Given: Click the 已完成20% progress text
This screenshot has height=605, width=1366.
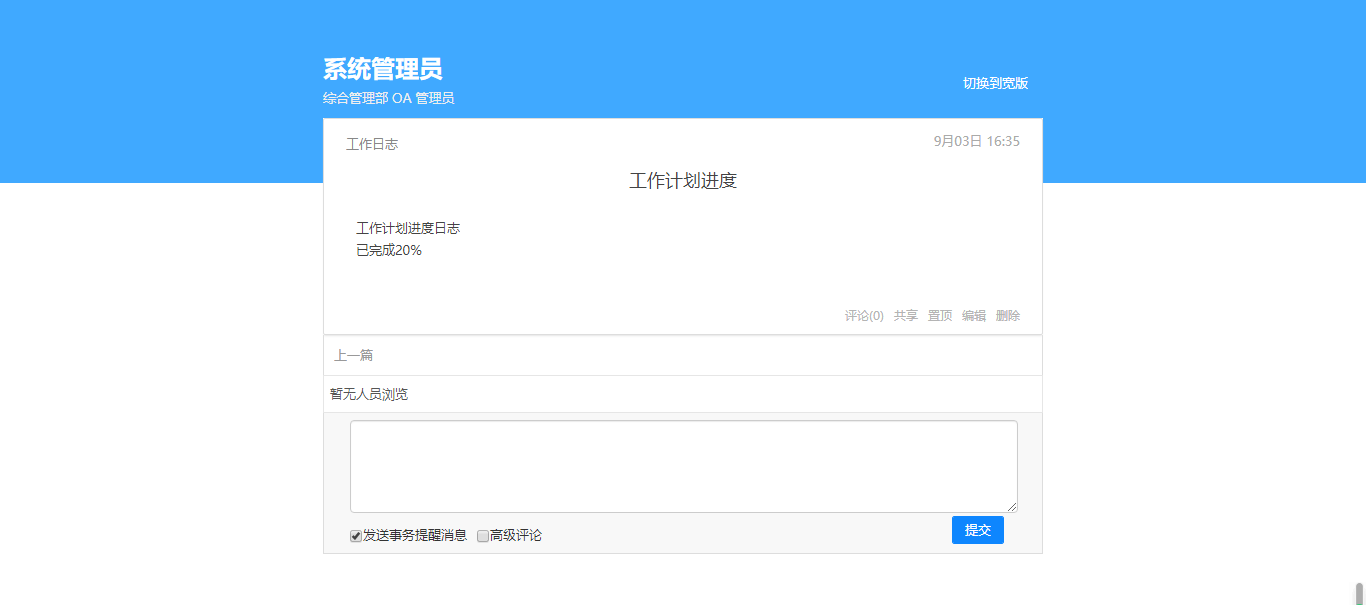Looking at the screenshot, I should coord(389,251).
